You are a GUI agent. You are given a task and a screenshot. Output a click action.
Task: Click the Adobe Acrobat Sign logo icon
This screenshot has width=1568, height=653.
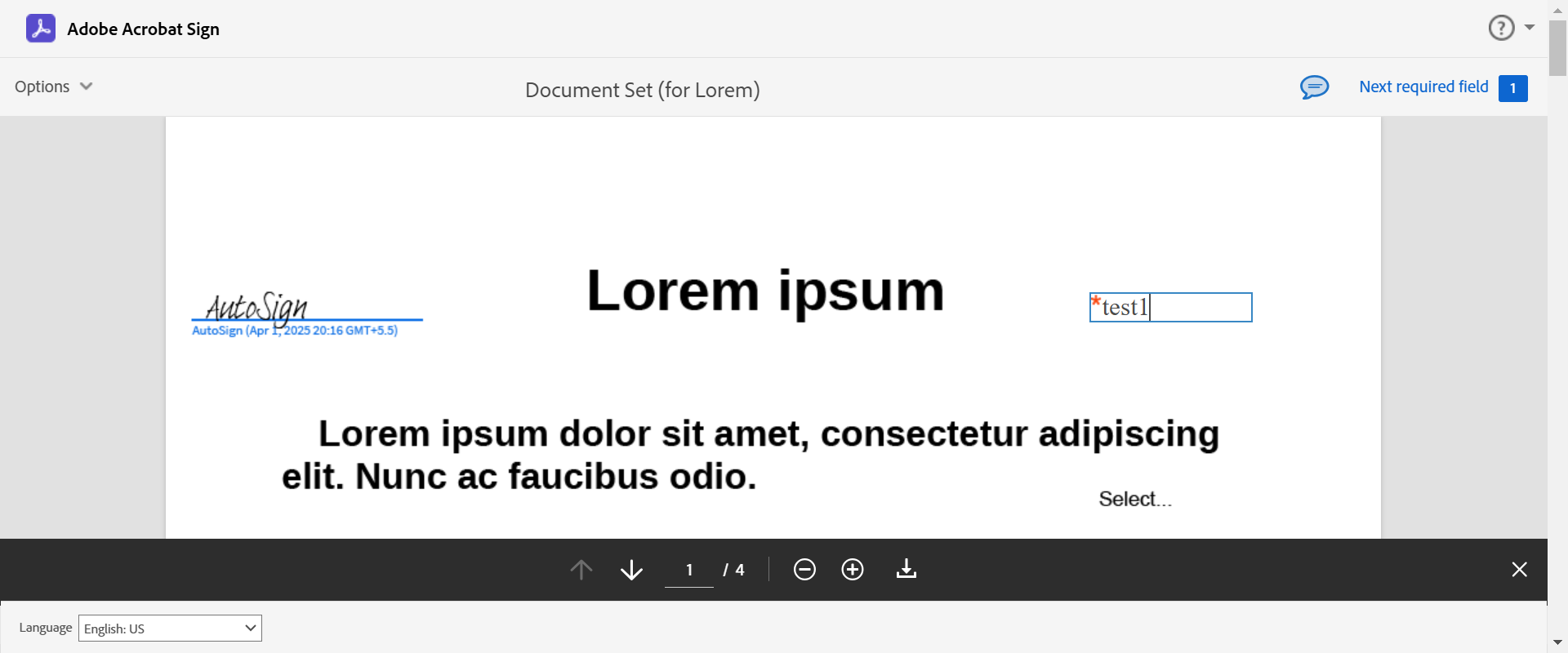point(41,29)
